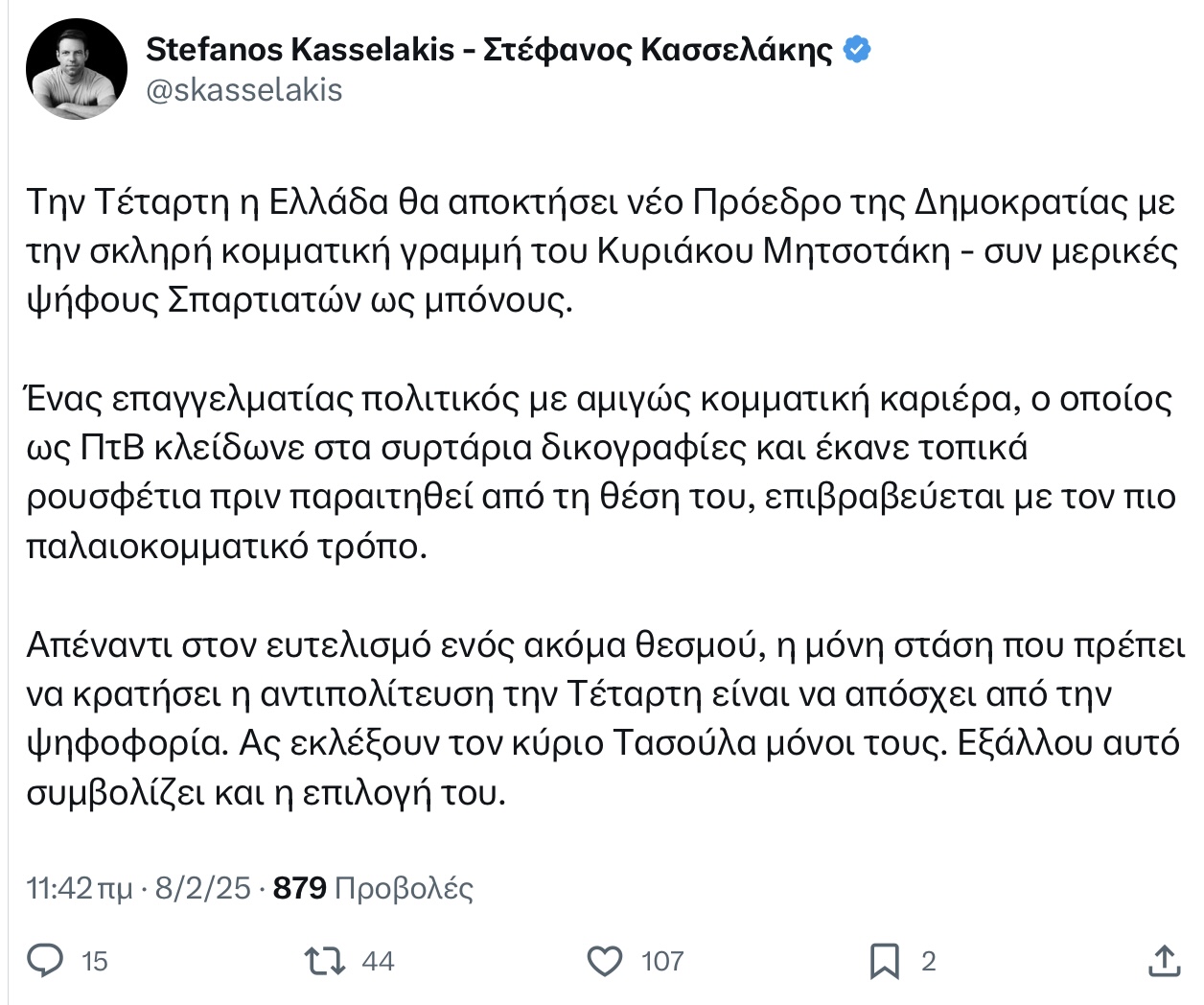Click the Greek name Στέφανος Κασσελάκης
Image resolution: width=1204 pixels, height=1005 pixels.
click(658, 50)
